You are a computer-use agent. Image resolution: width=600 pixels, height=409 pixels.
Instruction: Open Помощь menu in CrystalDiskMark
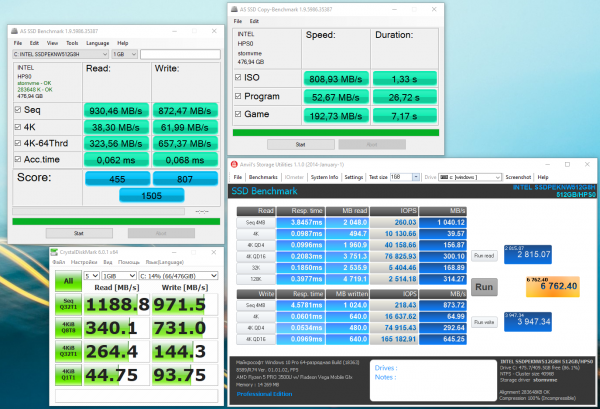click(x=129, y=262)
